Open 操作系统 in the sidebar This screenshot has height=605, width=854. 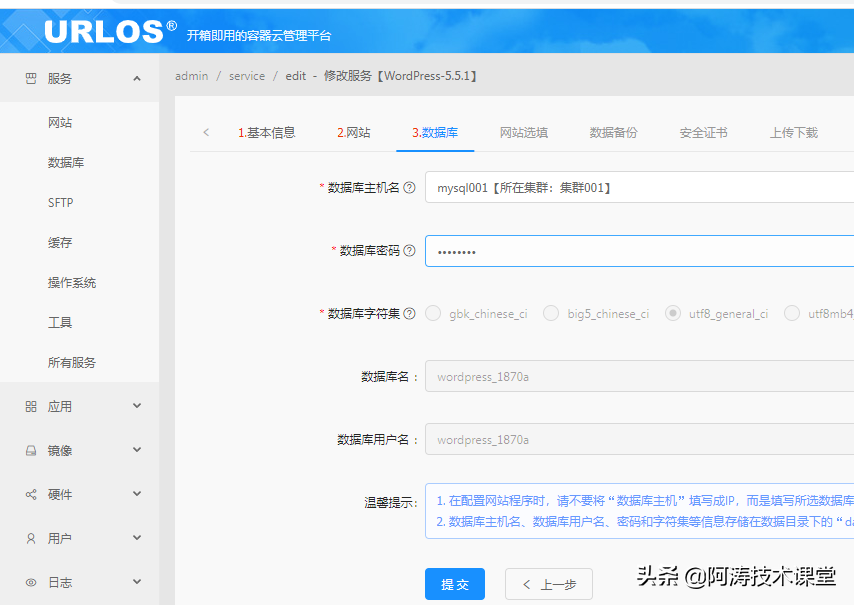pyautogui.click(x=72, y=283)
